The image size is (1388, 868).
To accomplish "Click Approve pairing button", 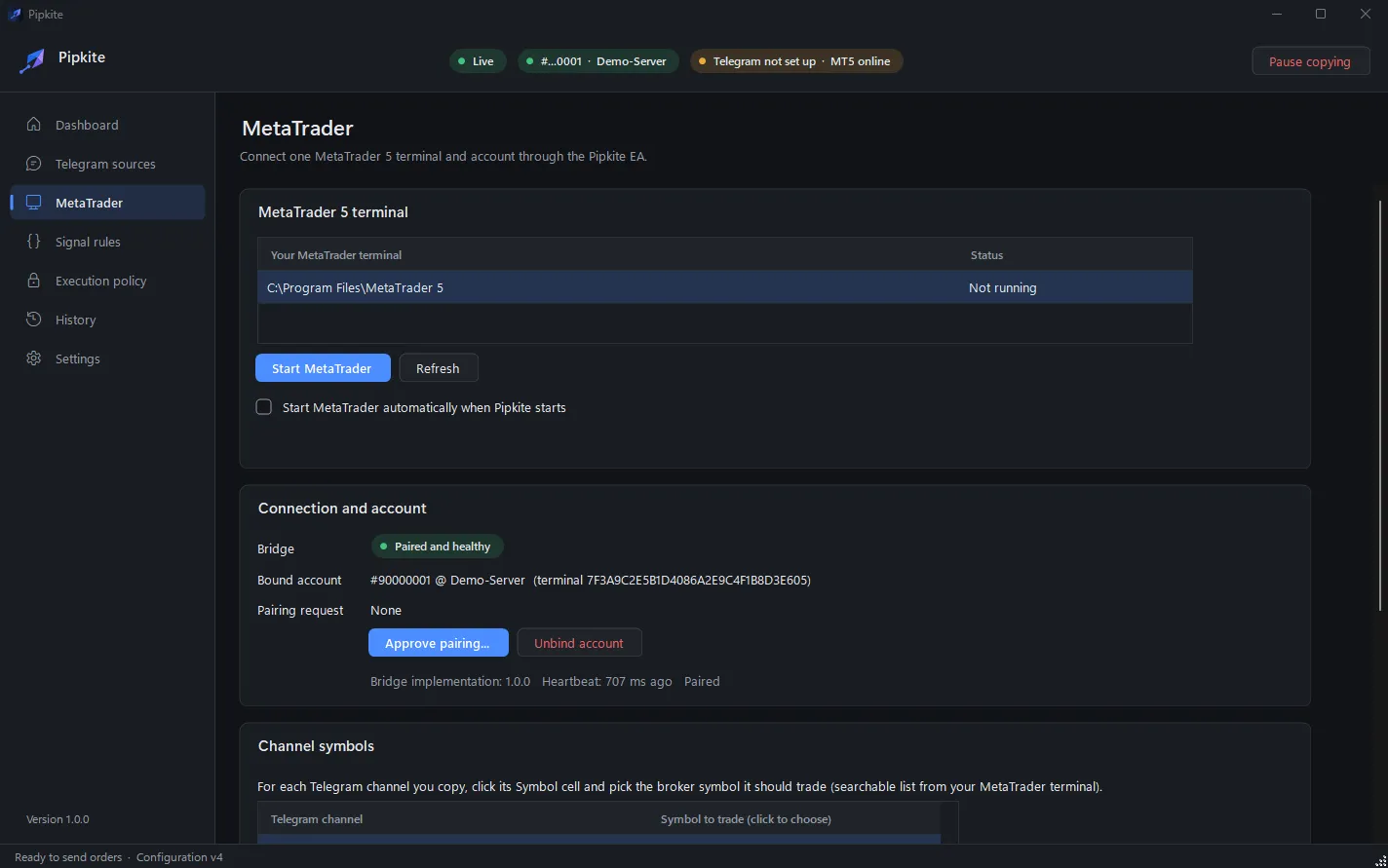I will pos(439,643).
